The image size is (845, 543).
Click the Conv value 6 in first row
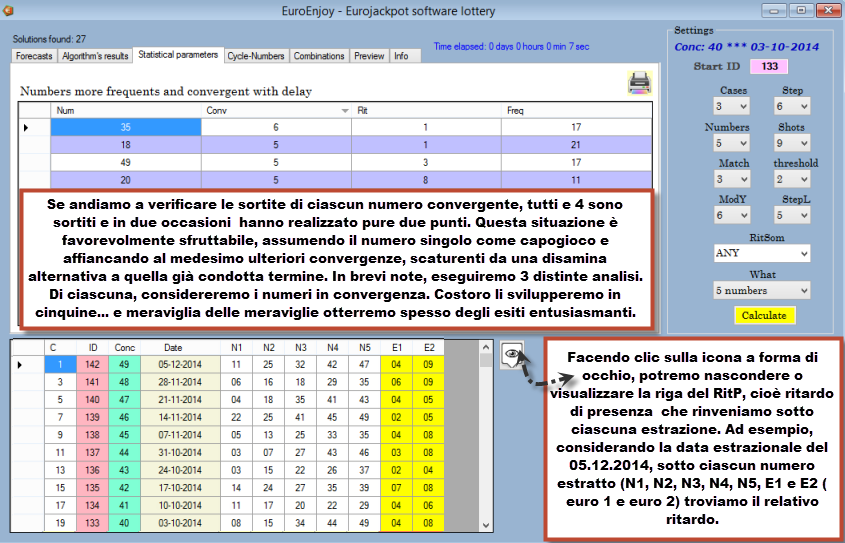[276, 127]
